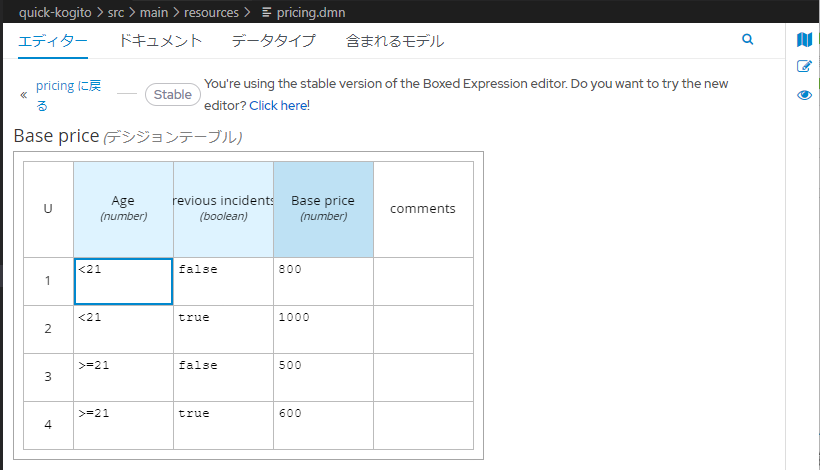Click row number 3 cell

pos(48,377)
